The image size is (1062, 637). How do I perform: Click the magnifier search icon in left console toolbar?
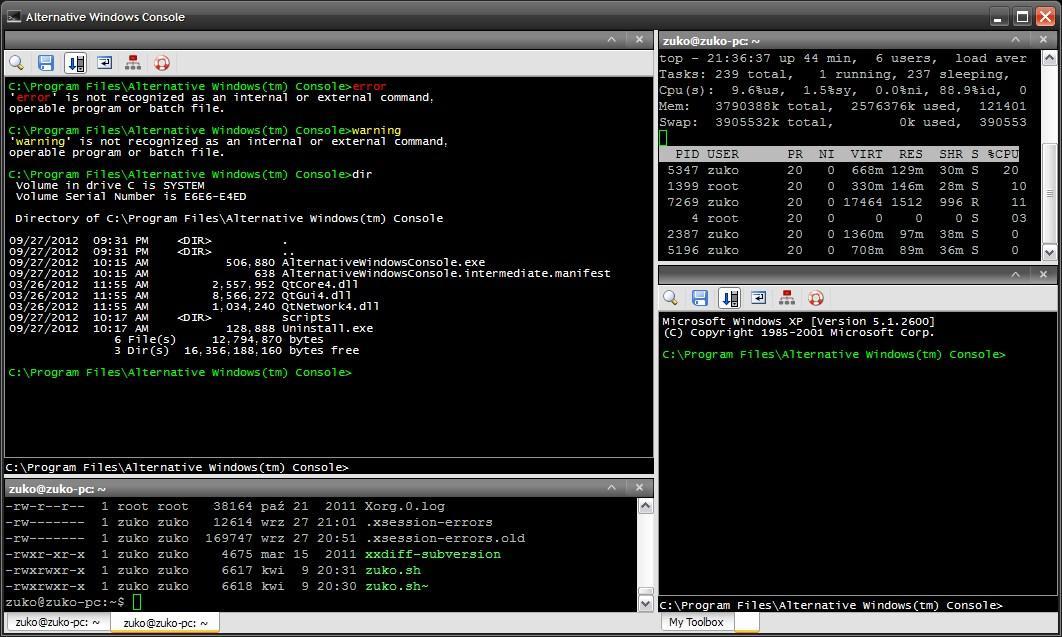17,63
